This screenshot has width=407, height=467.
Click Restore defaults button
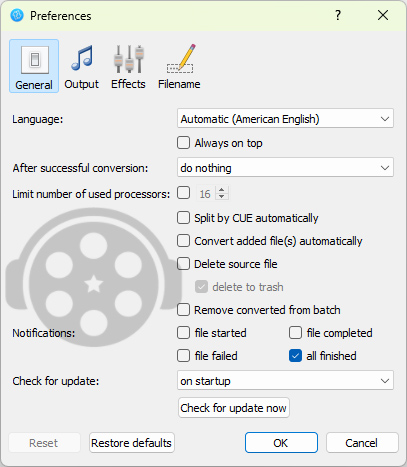tap(132, 443)
